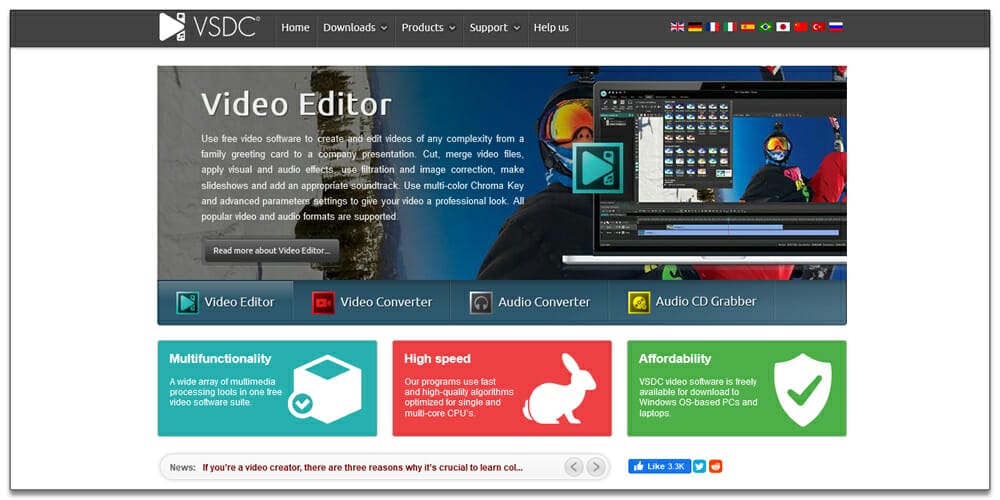Expand the Support dropdown menu
Screen dimensions: 1000x500
click(x=495, y=27)
